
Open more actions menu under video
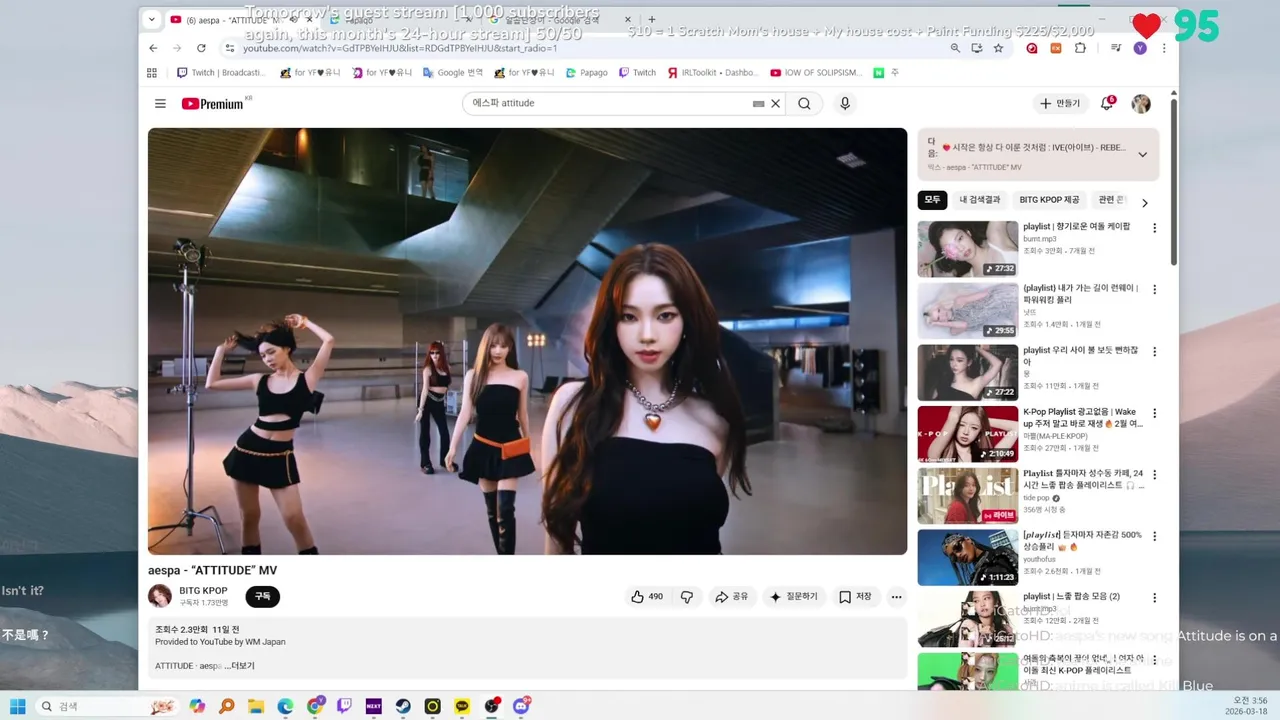pyautogui.click(x=896, y=597)
